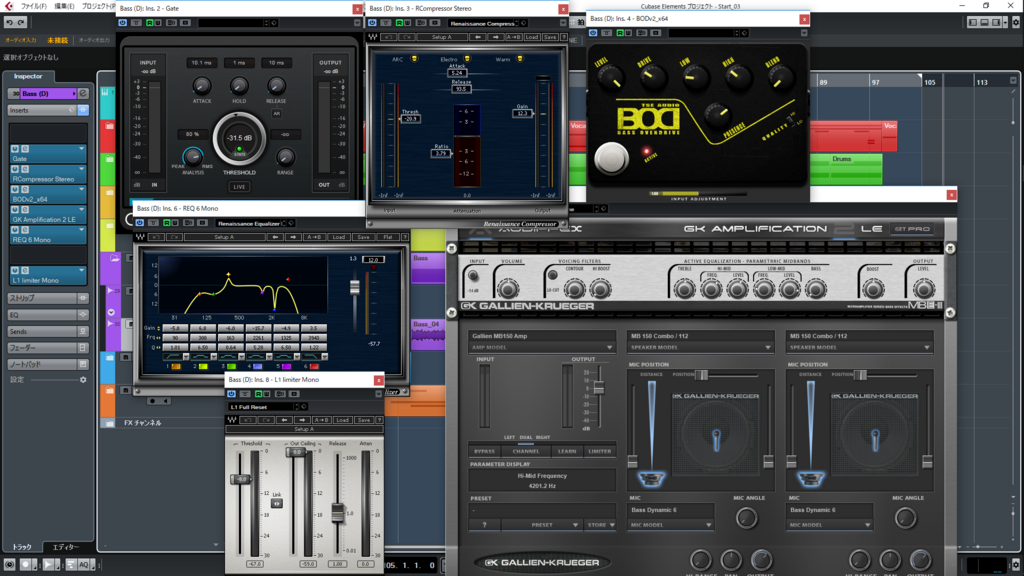Turn the Attack knob in Gate plugin
This screenshot has width=1024, height=576.
[202, 86]
